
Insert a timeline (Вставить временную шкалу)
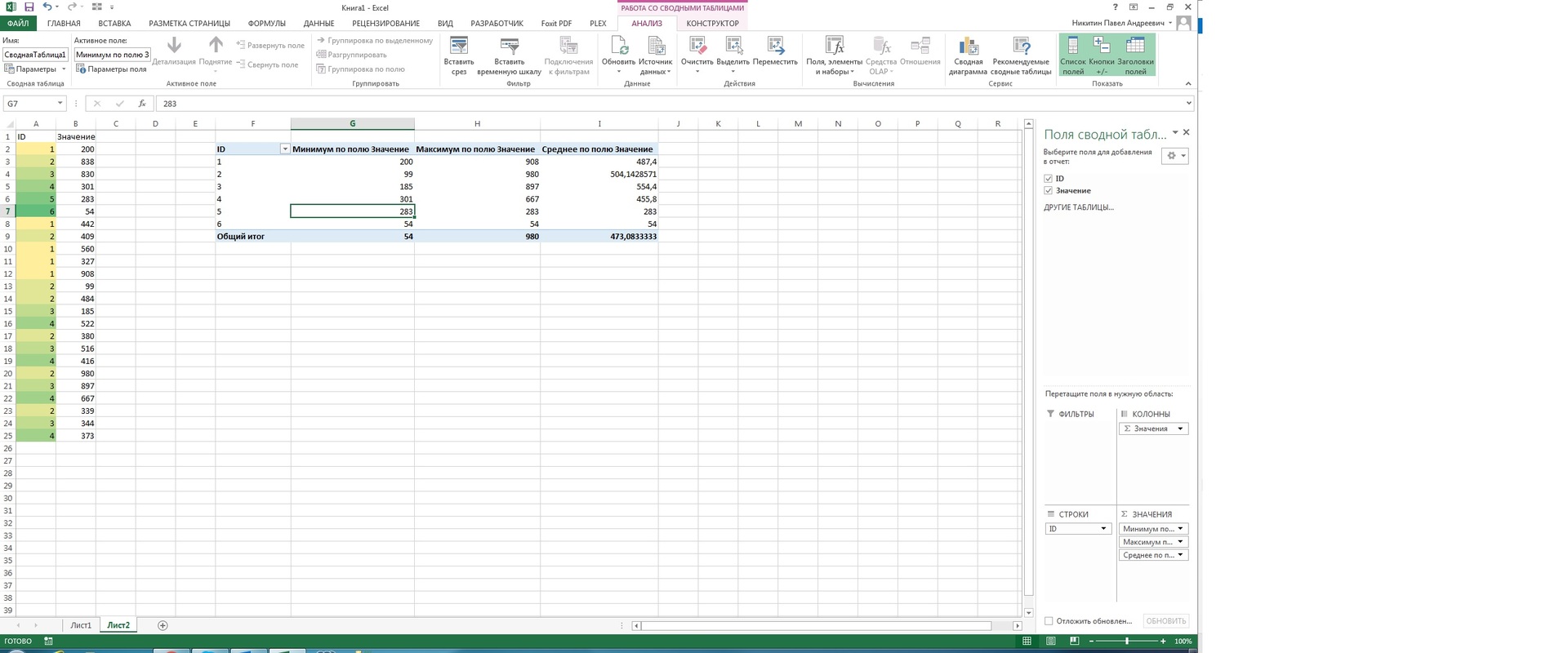pyautogui.click(x=509, y=56)
